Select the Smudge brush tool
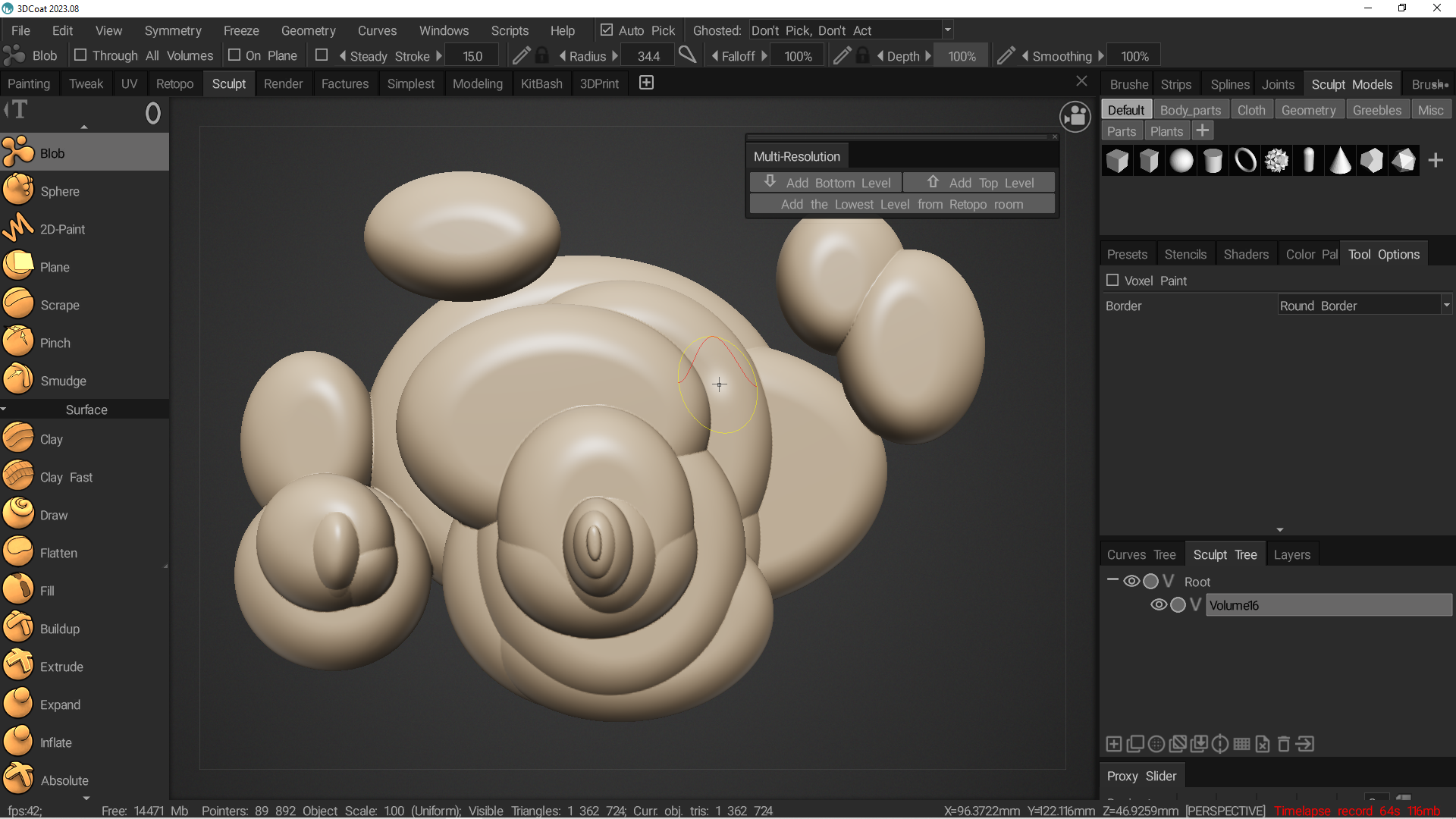This screenshot has height=819, width=1456. point(62,381)
